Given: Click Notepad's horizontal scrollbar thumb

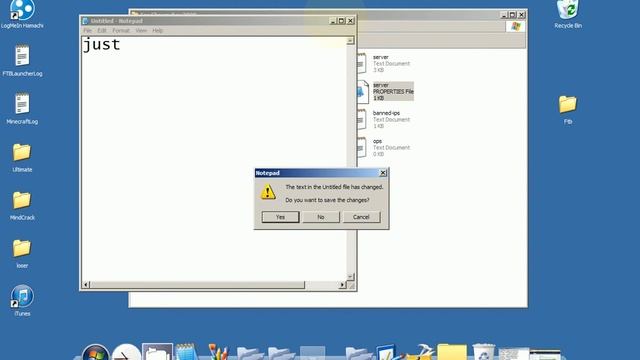Looking at the screenshot, I should pos(197,284).
